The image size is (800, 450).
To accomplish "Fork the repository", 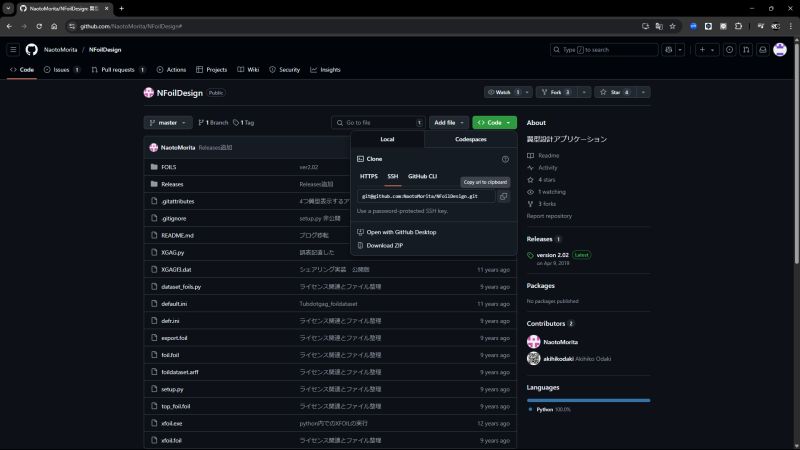I will coord(556,92).
